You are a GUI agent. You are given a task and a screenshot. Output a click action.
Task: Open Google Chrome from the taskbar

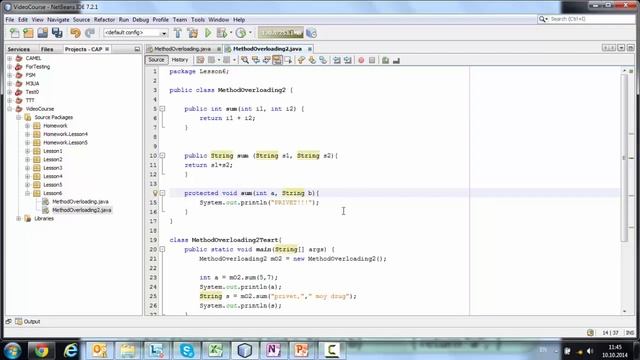pos(41,350)
